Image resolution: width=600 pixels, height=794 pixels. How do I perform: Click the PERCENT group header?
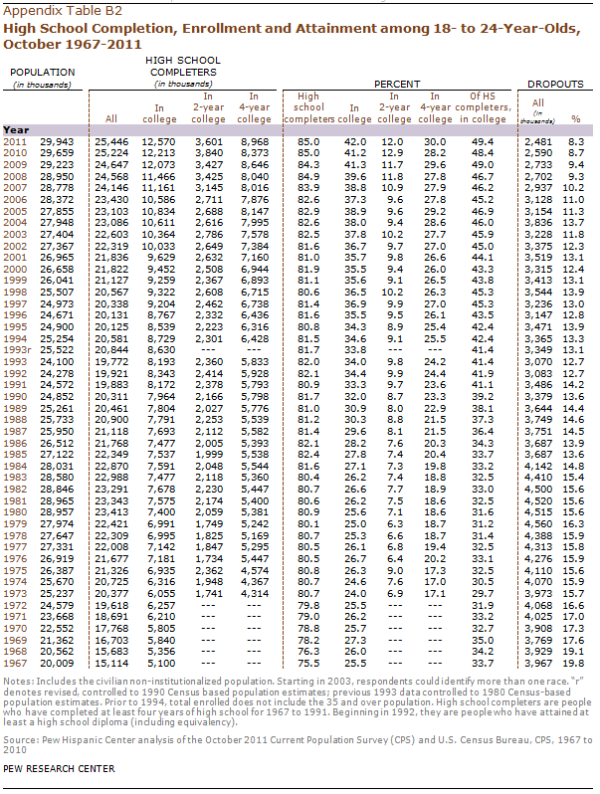pyautogui.click(x=399, y=85)
